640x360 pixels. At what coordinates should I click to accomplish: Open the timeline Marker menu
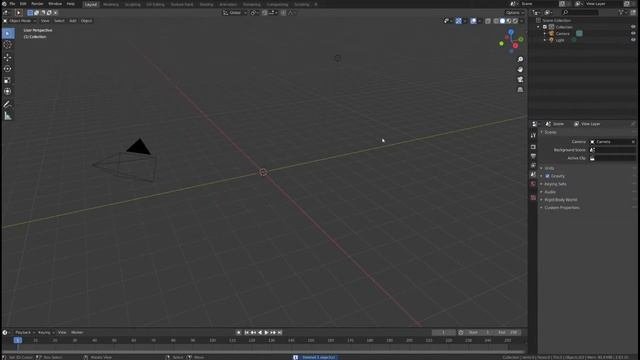tap(77, 333)
